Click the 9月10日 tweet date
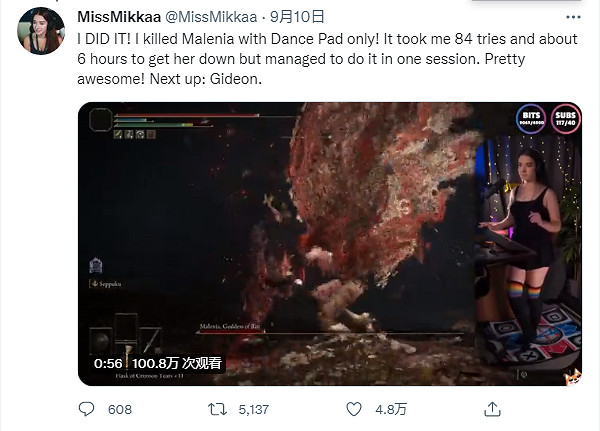The width and height of the screenshot is (600, 431). pyautogui.click(x=297, y=17)
